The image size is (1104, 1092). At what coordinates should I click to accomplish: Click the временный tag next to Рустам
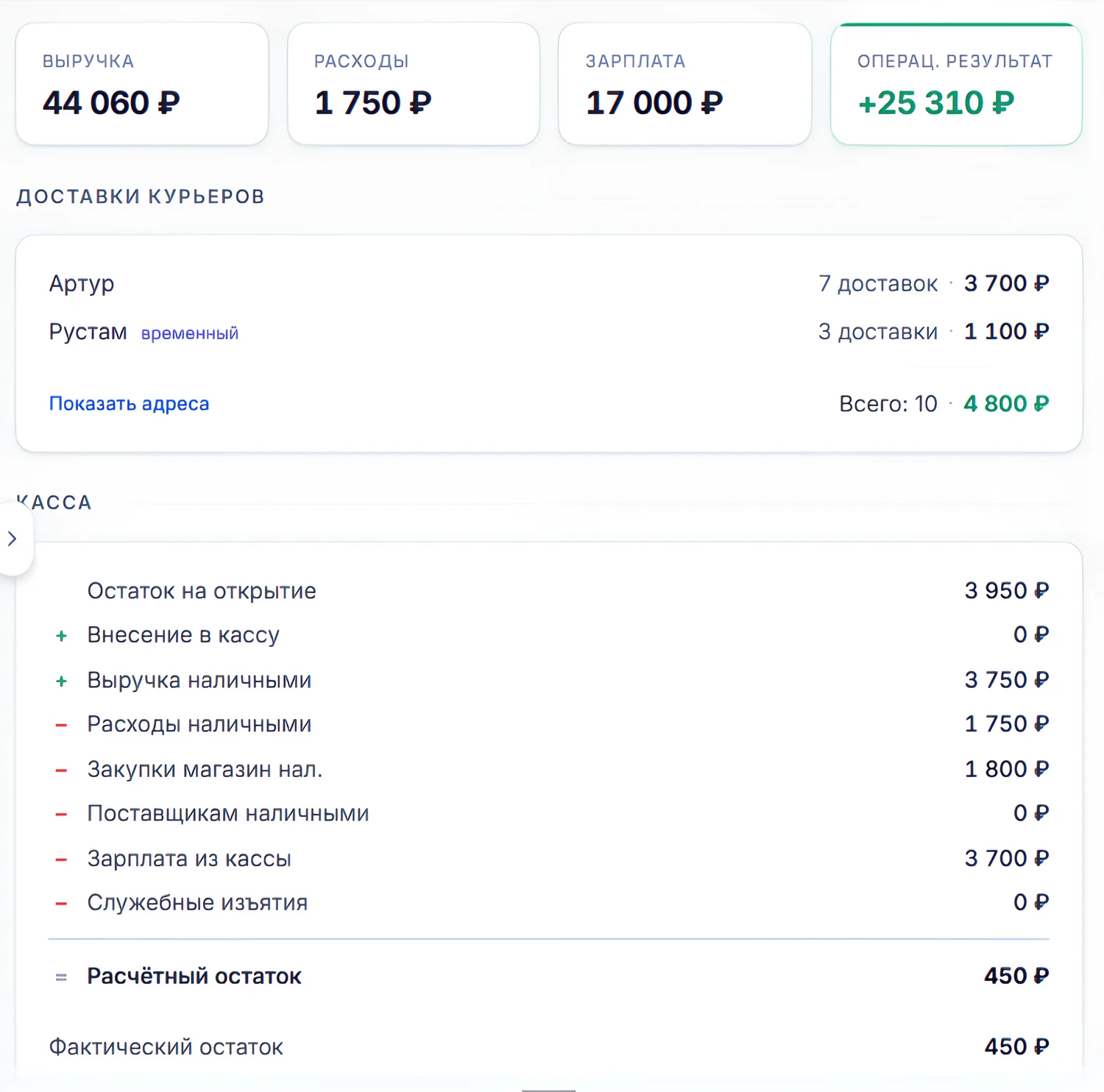point(190,333)
